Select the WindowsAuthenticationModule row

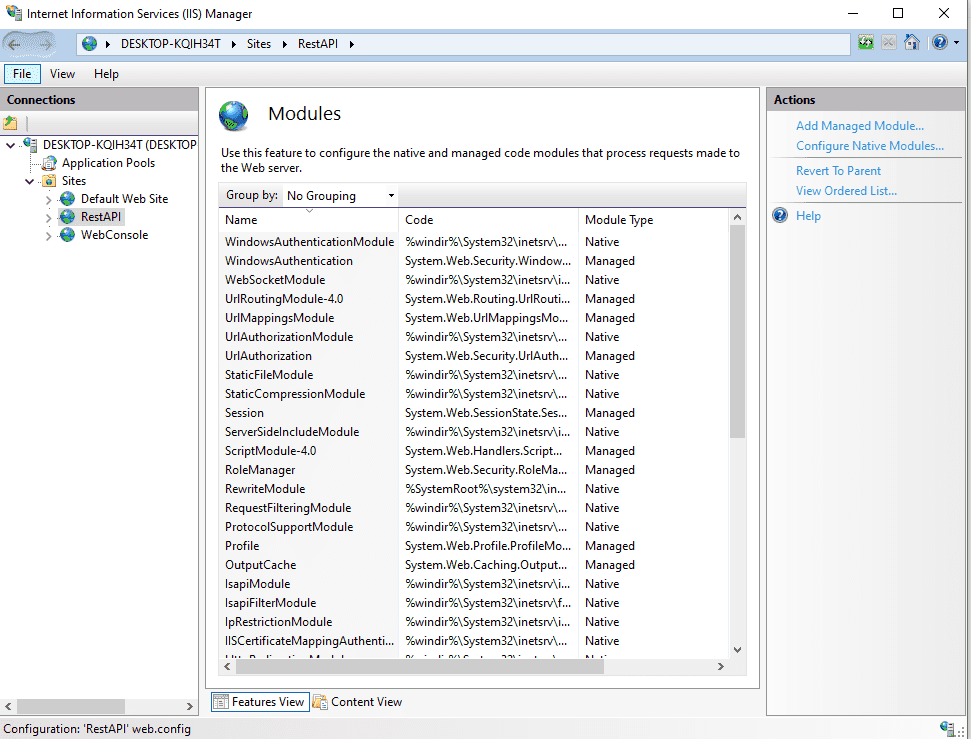[x=474, y=242]
